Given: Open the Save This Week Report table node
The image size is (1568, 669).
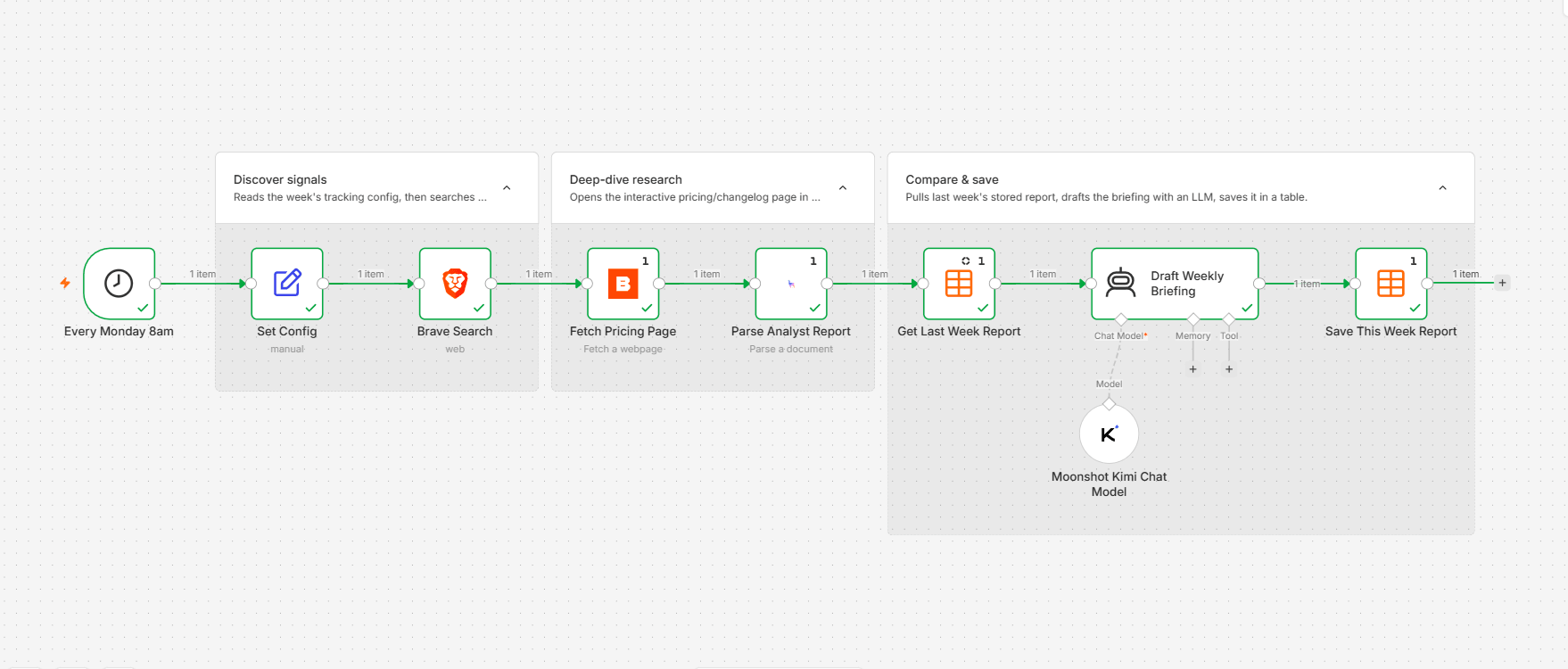Looking at the screenshot, I should click(1391, 284).
